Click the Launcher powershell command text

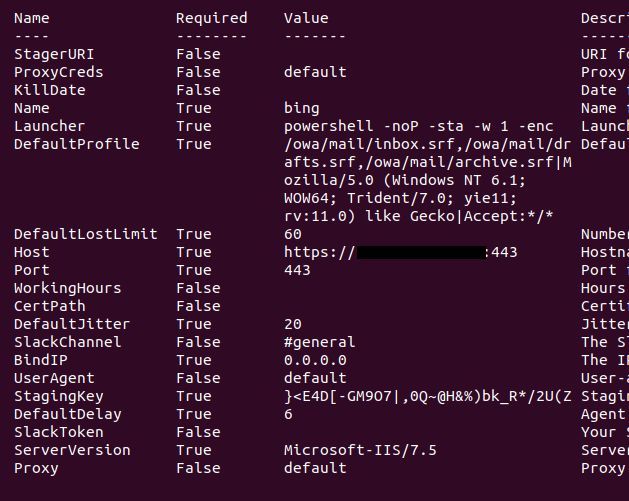(419, 127)
